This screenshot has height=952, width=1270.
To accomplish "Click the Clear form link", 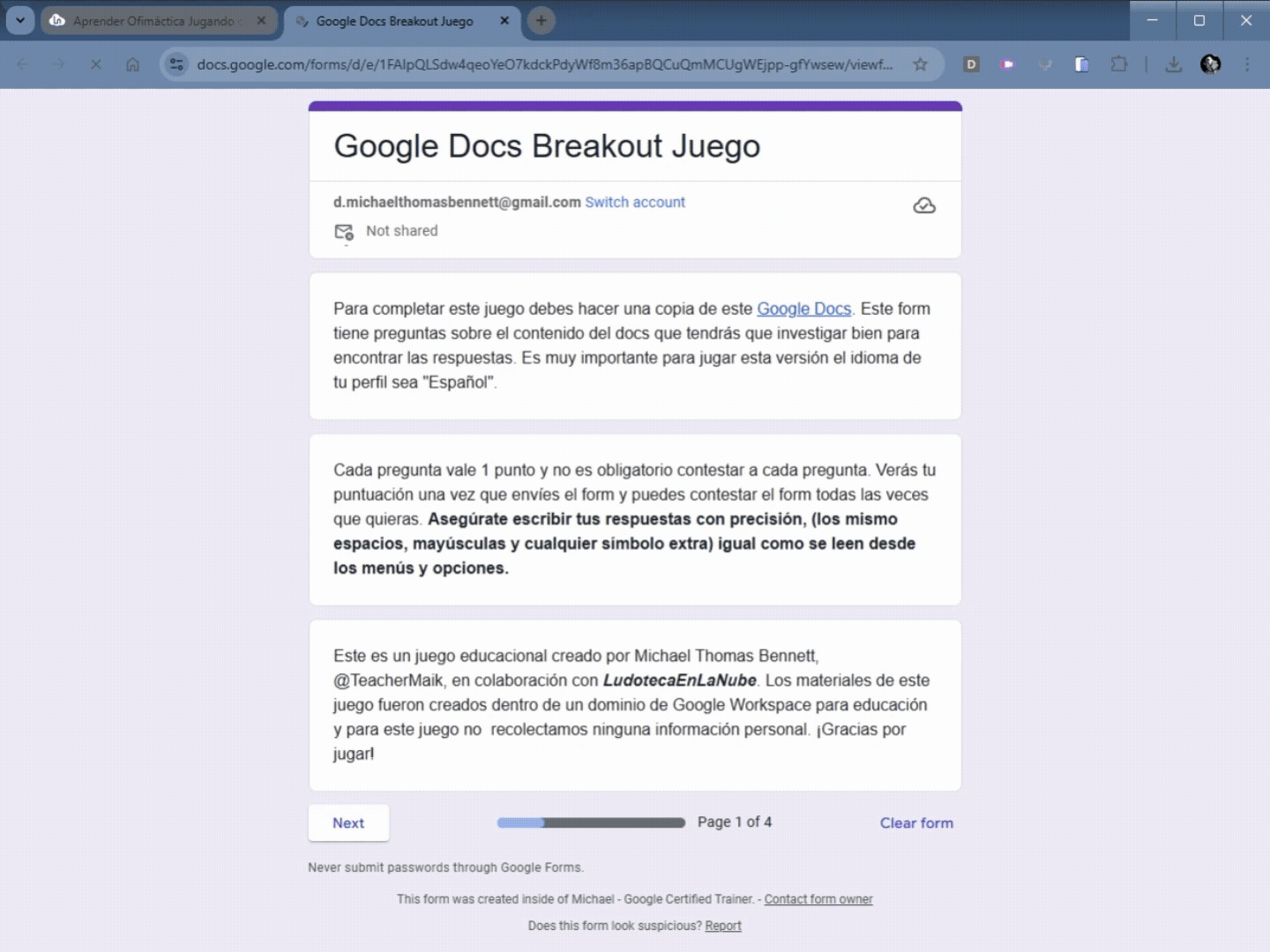I will (916, 822).
